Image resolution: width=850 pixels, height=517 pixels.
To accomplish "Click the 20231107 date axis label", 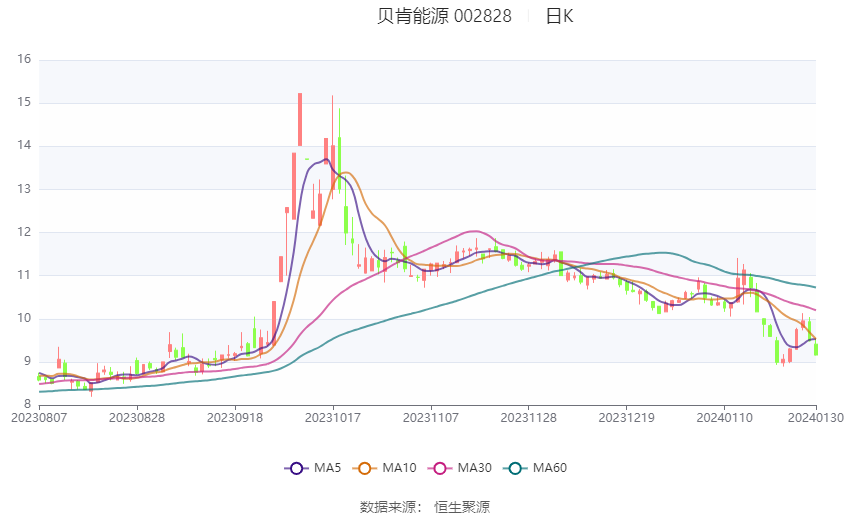I will point(430,418).
